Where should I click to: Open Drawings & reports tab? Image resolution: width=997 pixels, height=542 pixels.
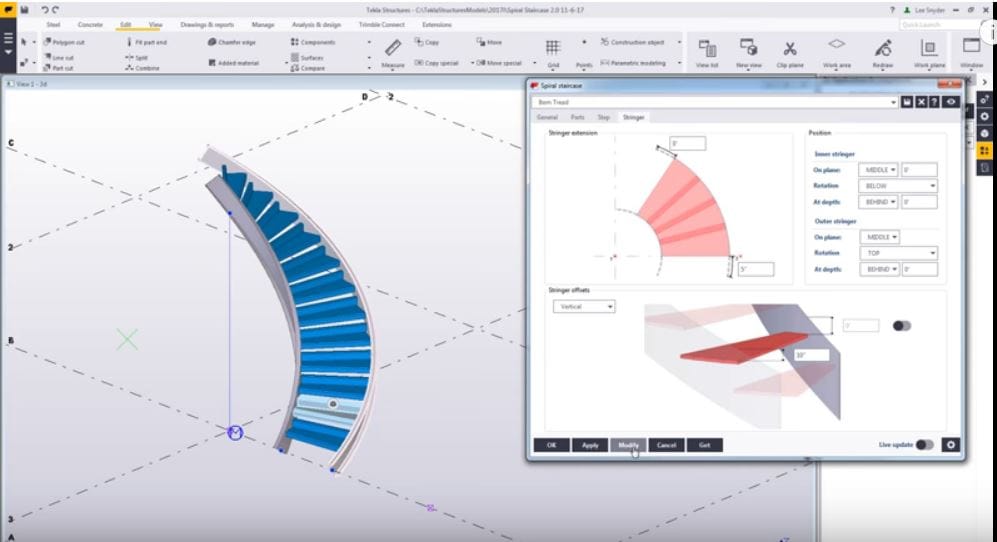(x=207, y=25)
